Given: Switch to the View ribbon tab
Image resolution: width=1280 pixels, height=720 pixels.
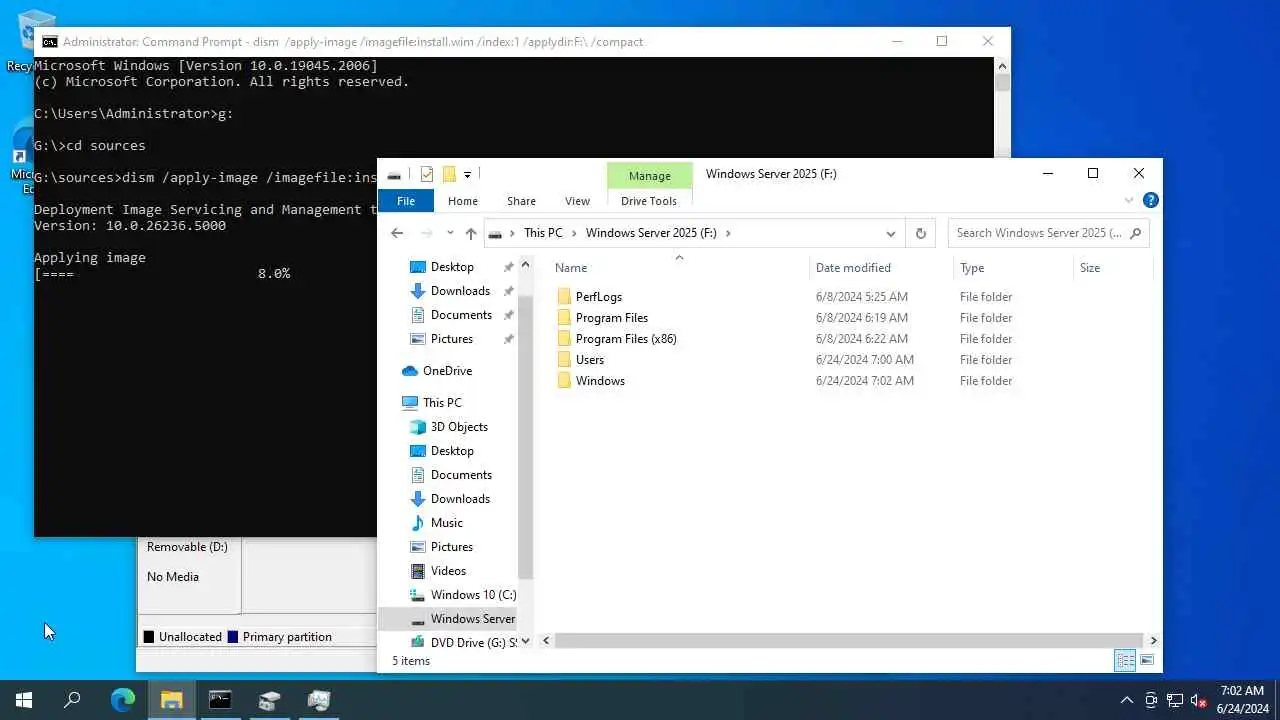Looking at the screenshot, I should click(x=577, y=201).
